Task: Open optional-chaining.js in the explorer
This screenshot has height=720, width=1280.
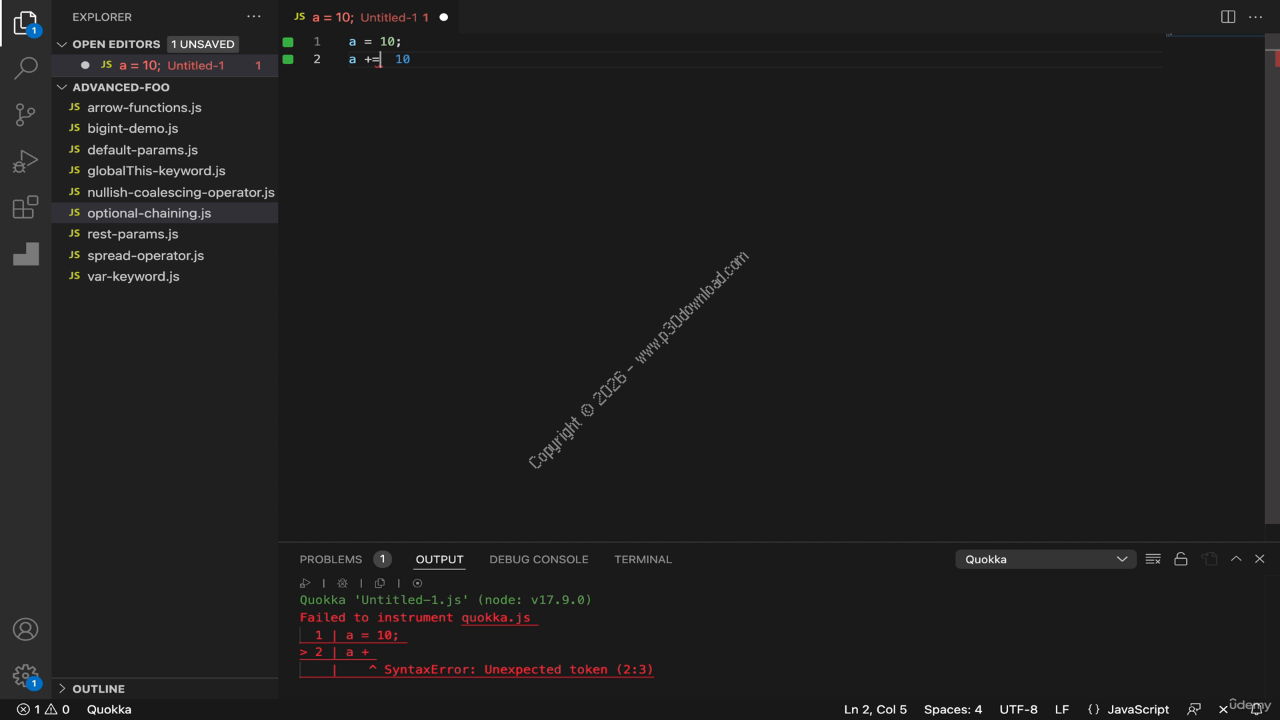Action: 149,213
